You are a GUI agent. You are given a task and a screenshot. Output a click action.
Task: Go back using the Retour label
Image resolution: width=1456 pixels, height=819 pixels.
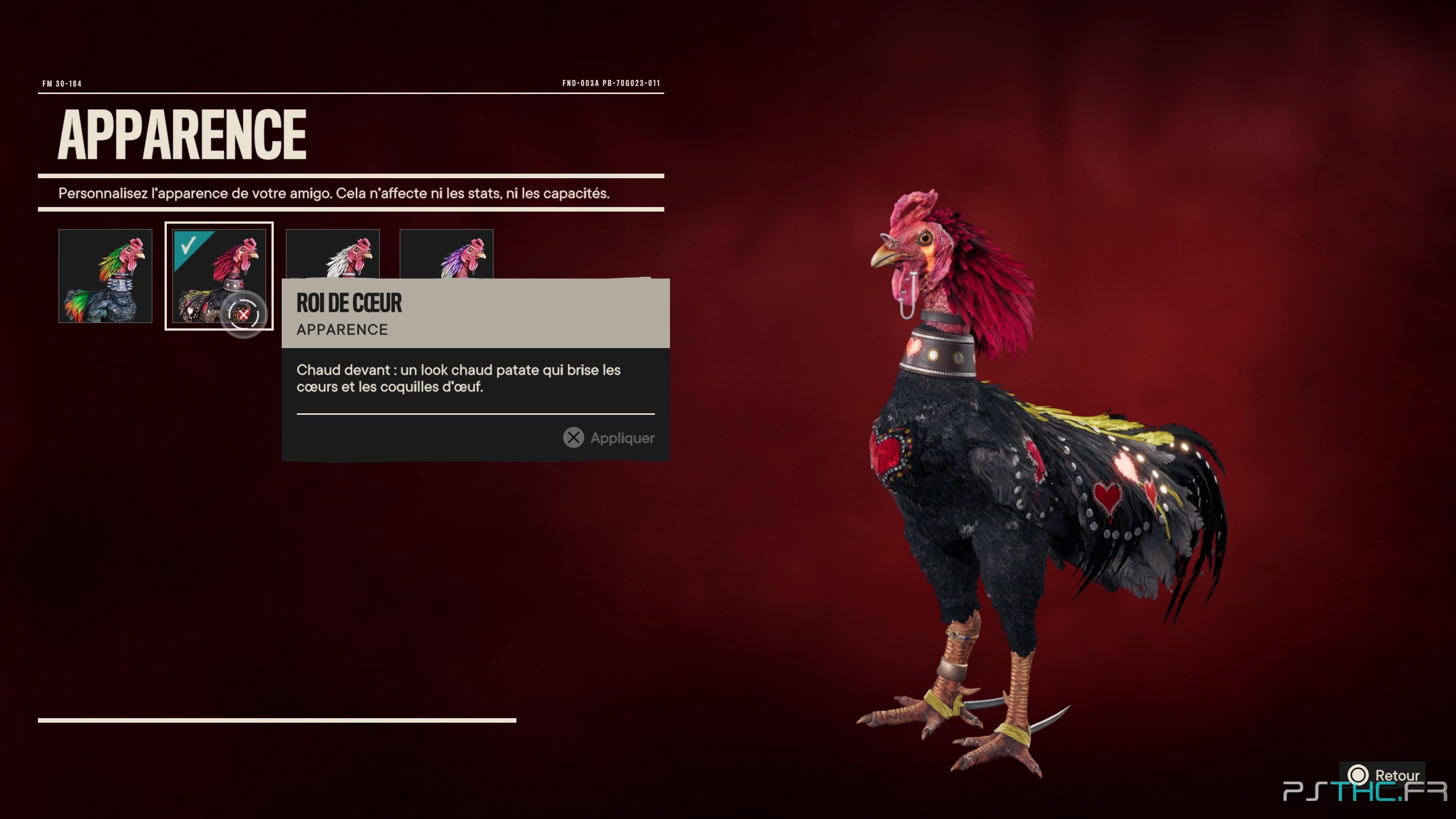pyautogui.click(x=1397, y=775)
